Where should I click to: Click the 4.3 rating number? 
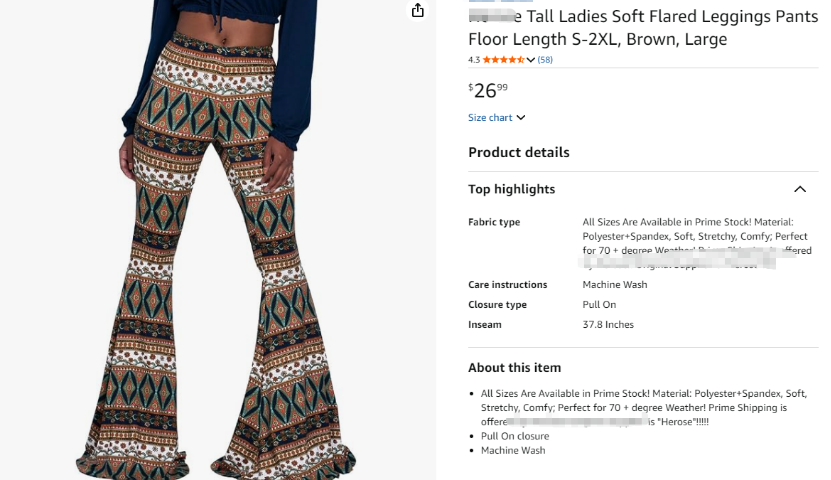coord(474,60)
